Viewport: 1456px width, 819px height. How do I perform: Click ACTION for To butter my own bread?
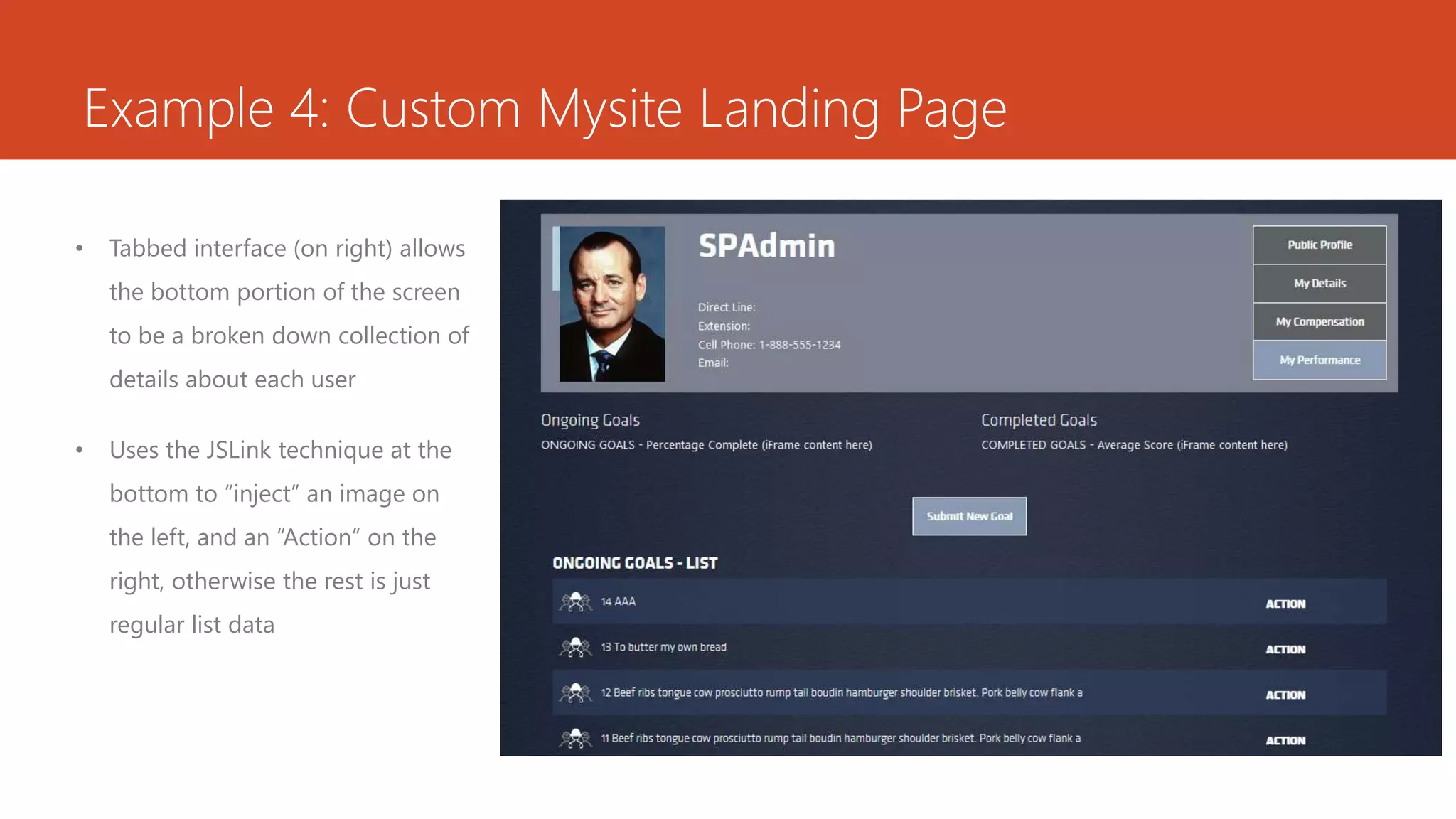click(x=1285, y=649)
